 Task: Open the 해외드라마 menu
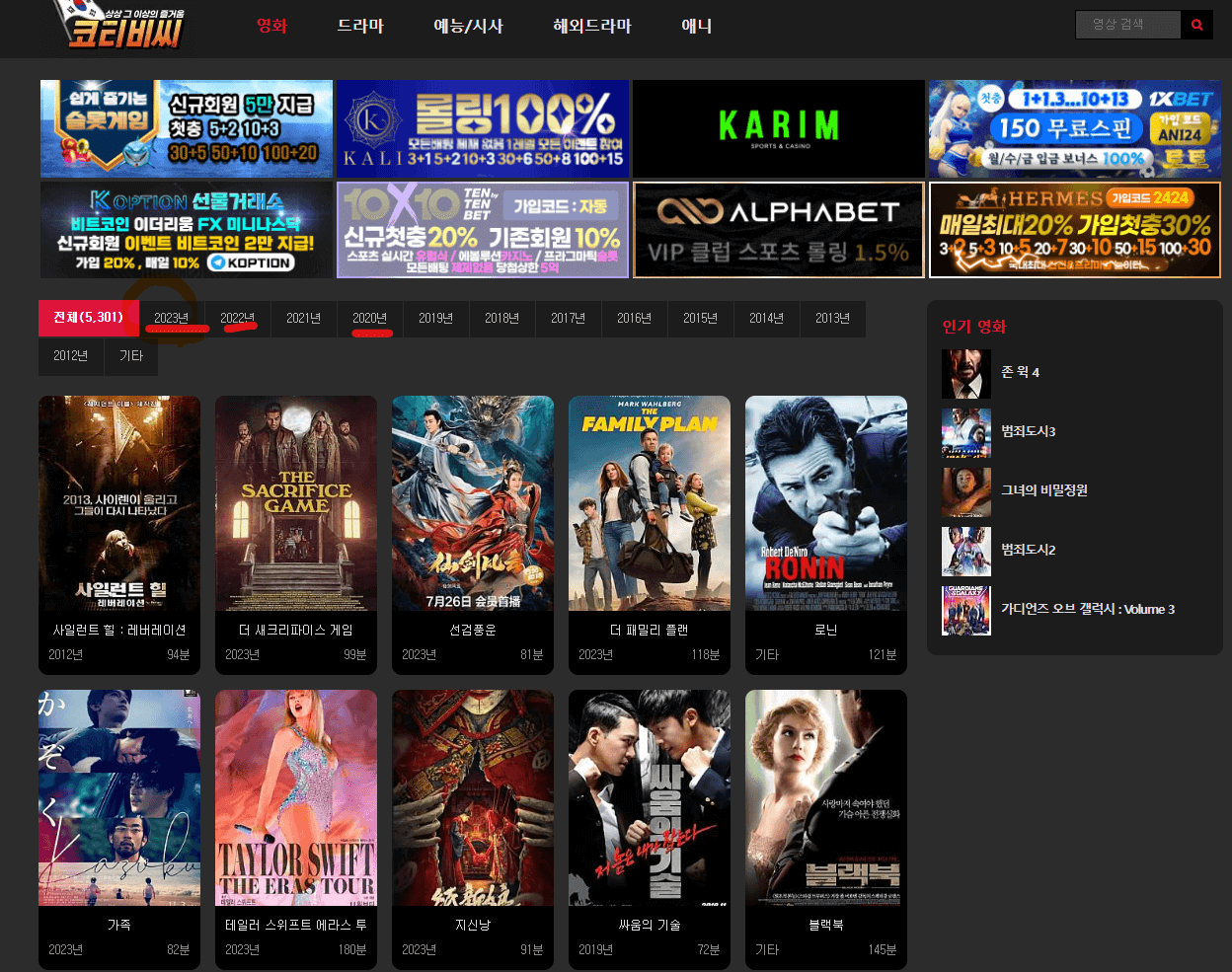pyautogui.click(x=592, y=26)
